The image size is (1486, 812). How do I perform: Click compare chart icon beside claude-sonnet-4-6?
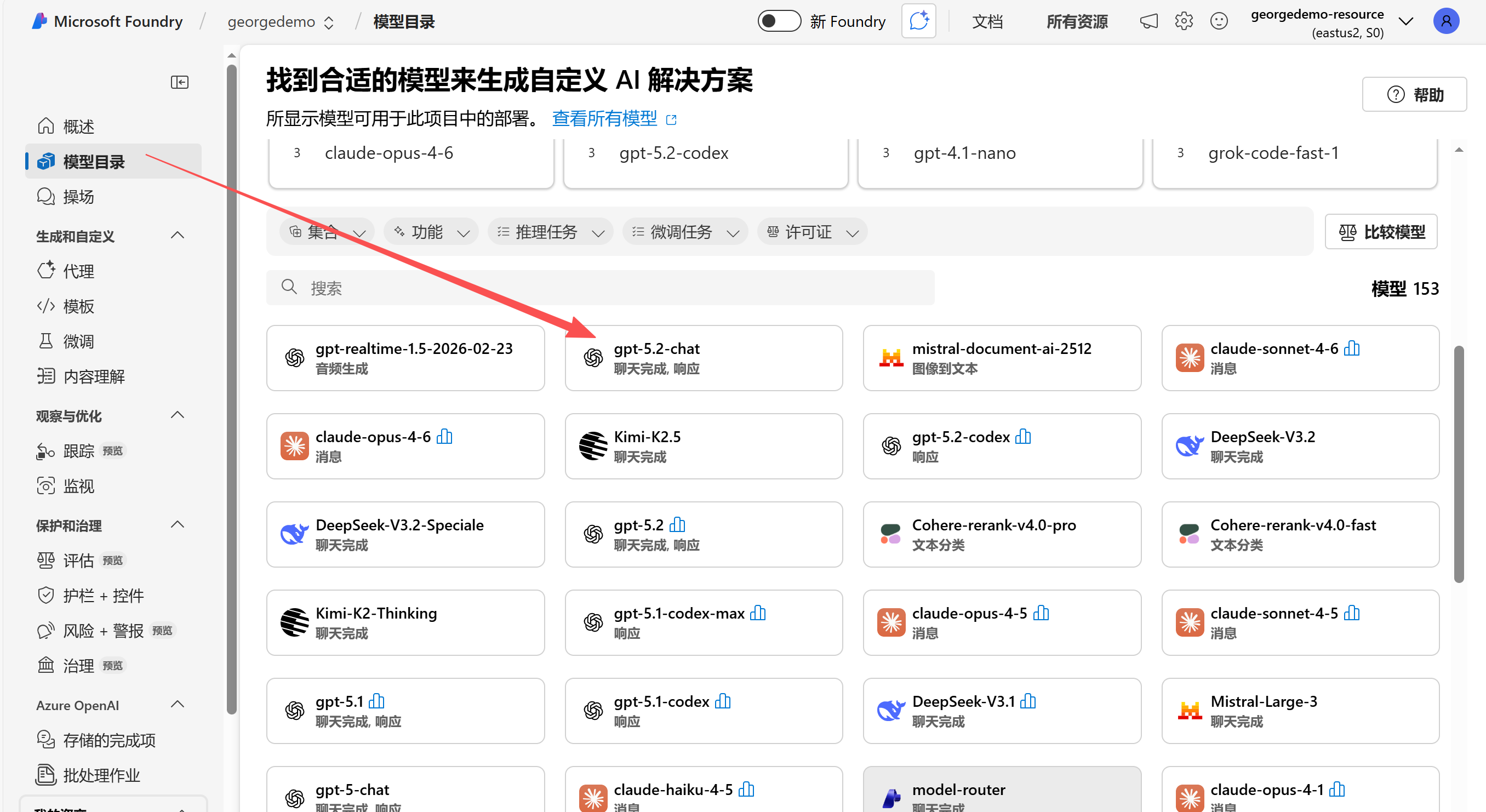[x=1352, y=348]
